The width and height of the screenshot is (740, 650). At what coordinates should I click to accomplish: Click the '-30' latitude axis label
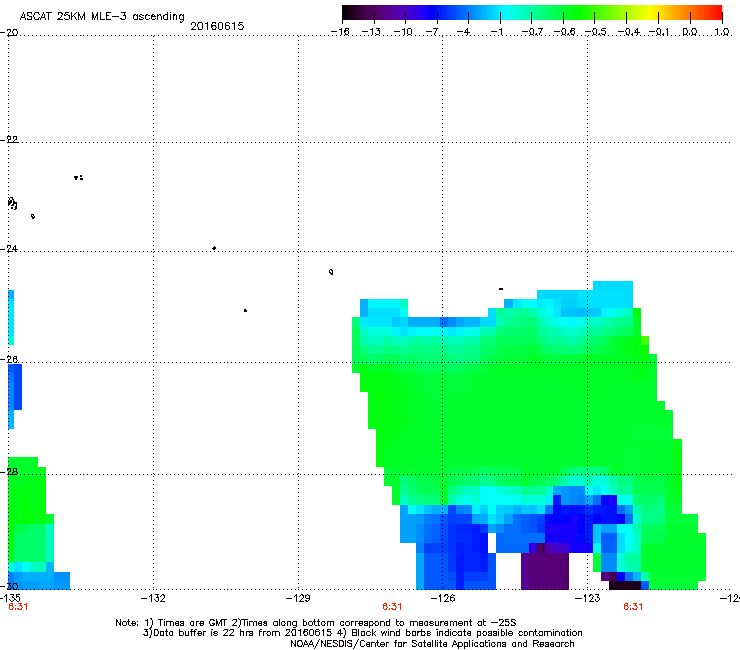[x=9, y=586]
